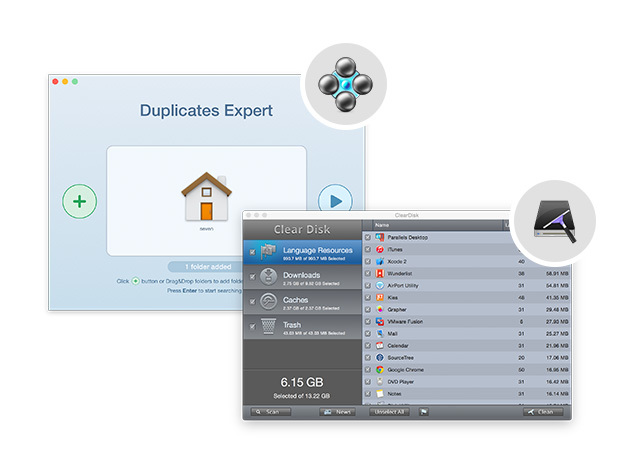Image resolution: width=630 pixels, height=473 pixels.
Task: Click the '1 folder added' label
Action: [208, 266]
